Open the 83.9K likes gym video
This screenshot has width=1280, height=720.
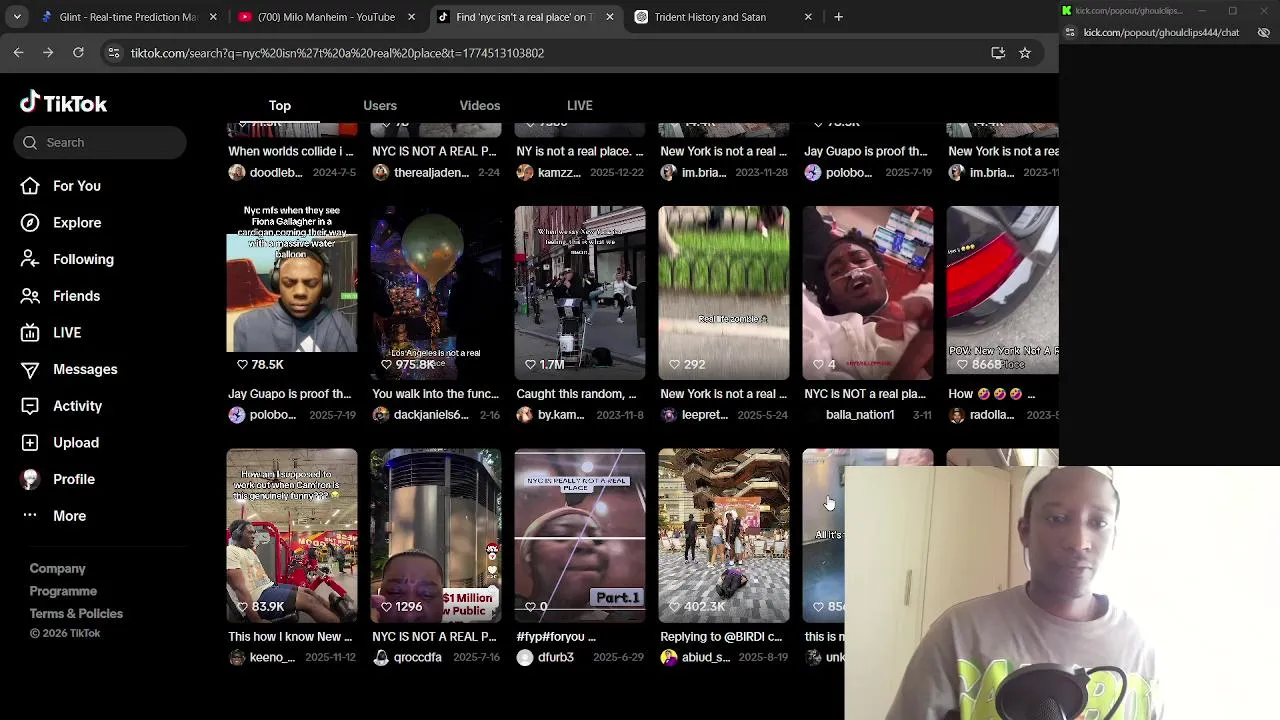292,535
